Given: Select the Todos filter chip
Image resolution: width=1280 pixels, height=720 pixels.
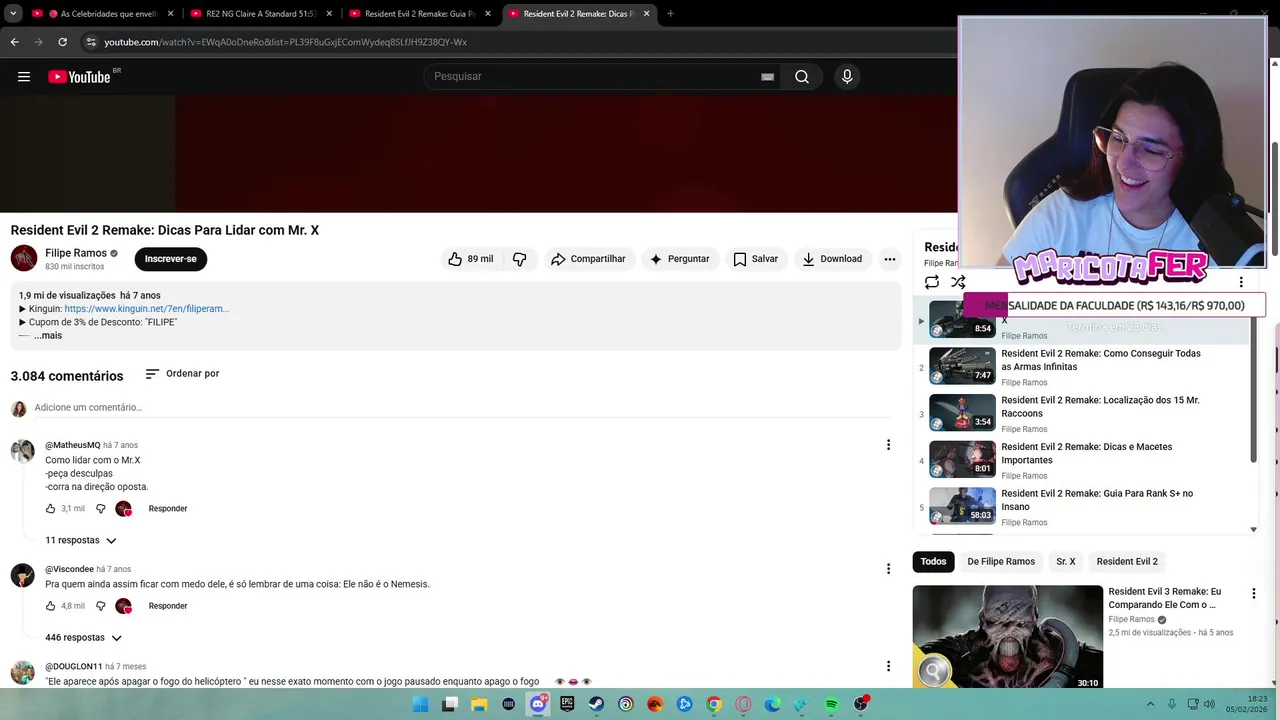Looking at the screenshot, I should [x=933, y=562].
